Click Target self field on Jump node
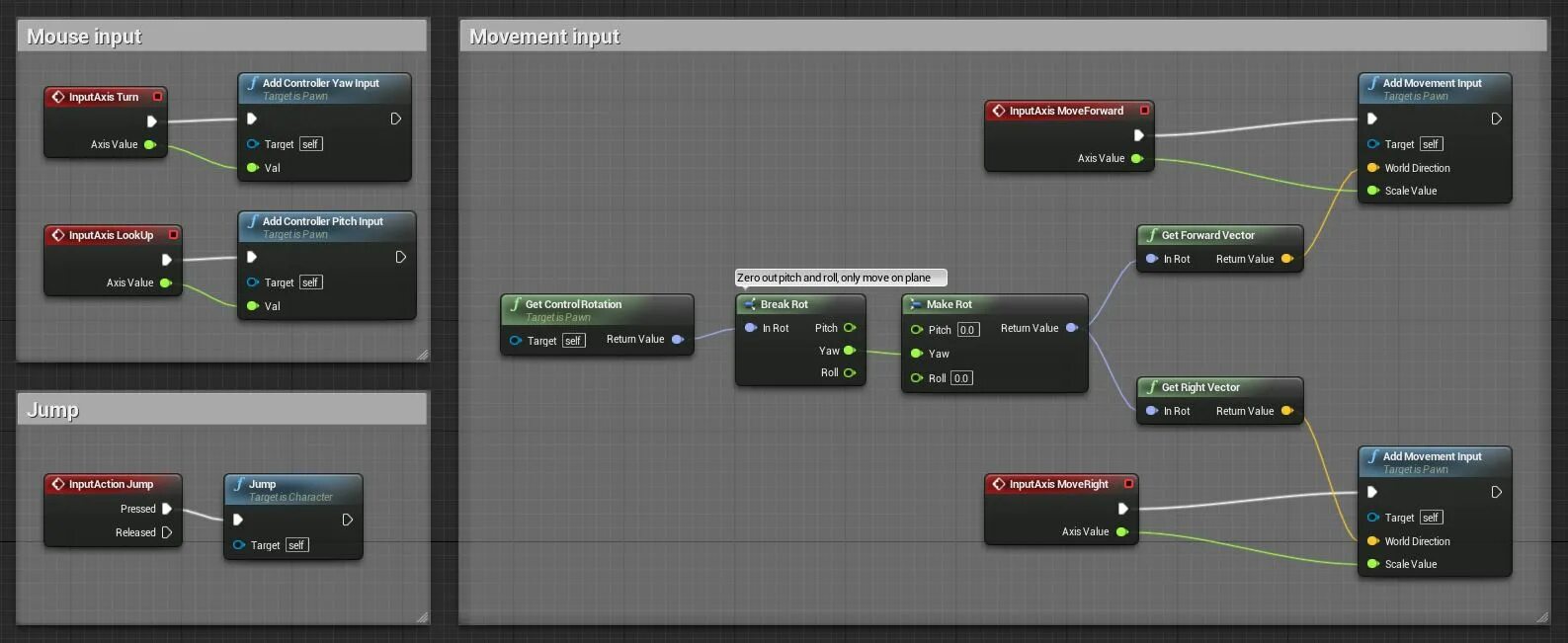The height and width of the screenshot is (643, 1568). (x=296, y=545)
